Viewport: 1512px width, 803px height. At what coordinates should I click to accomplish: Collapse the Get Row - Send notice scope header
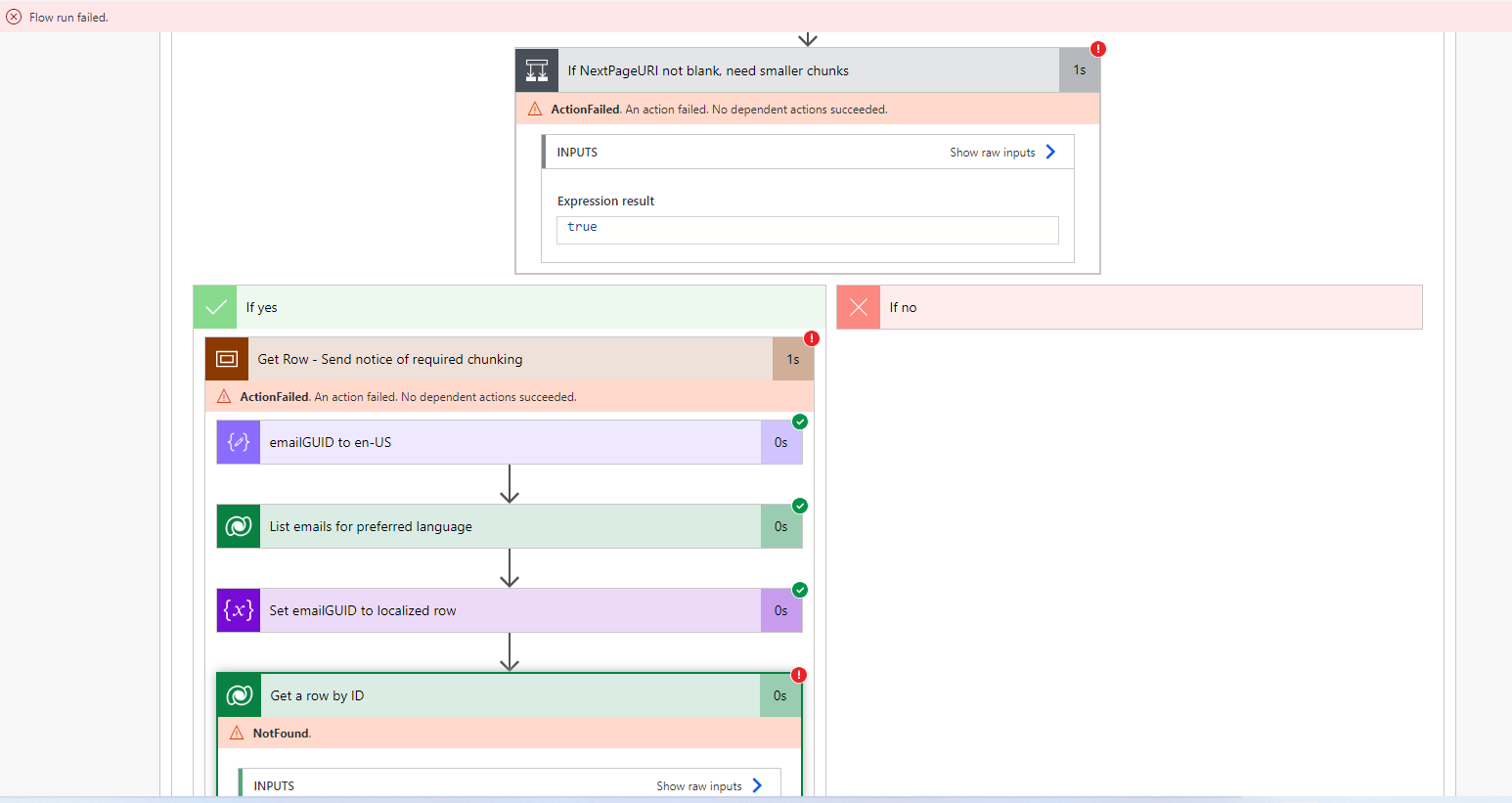509,358
